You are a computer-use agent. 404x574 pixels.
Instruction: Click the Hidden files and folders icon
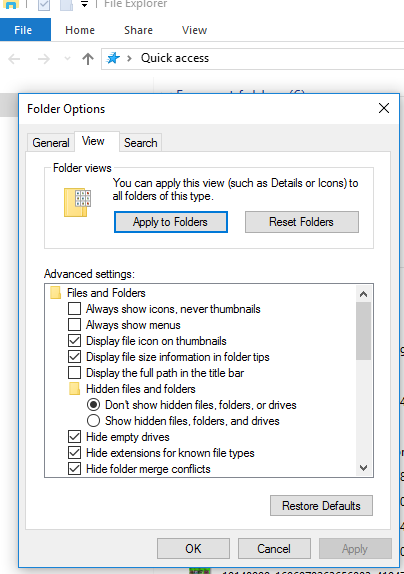pos(74,389)
